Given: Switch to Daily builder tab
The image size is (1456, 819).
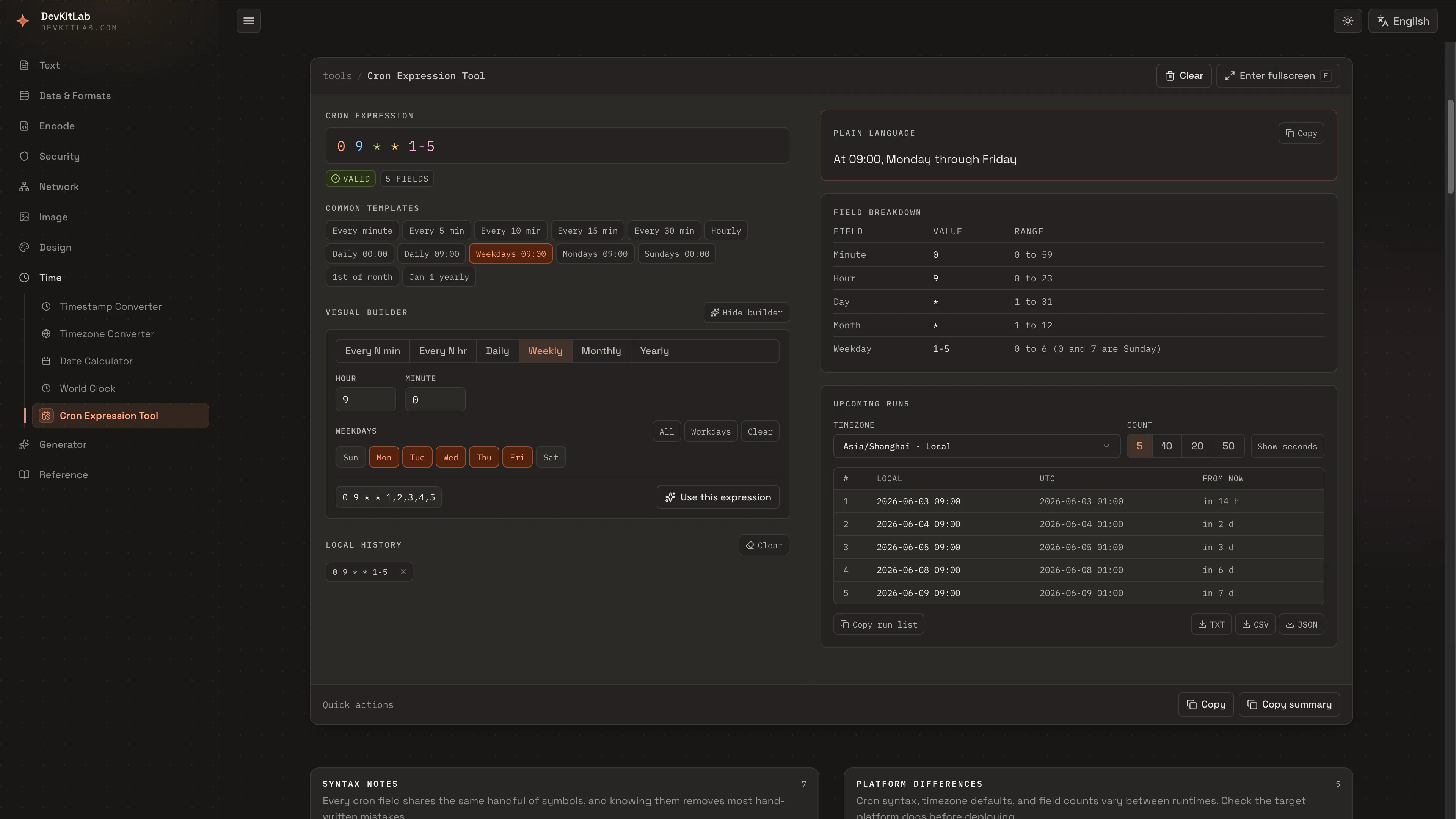Looking at the screenshot, I should [497, 351].
